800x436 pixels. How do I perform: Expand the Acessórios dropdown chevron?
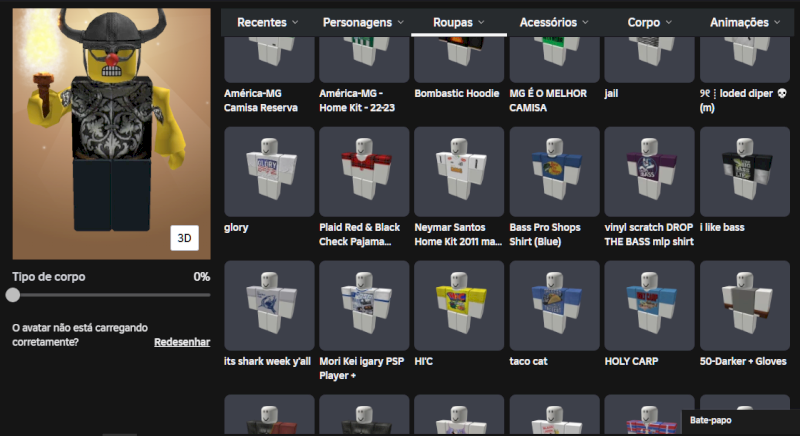[585, 22]
